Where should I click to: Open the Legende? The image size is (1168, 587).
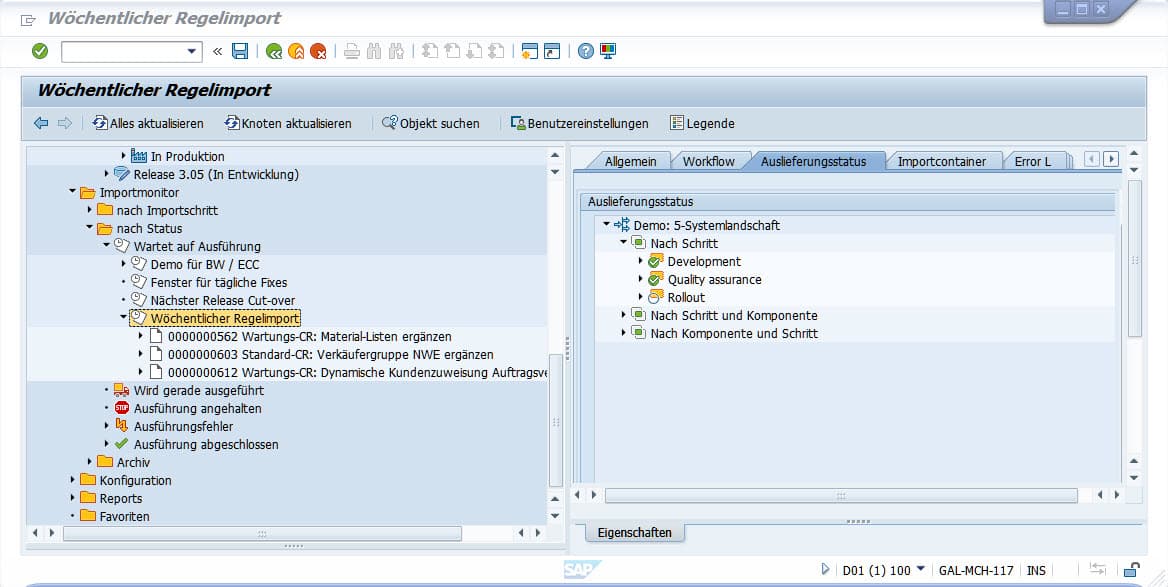coord(703,123)
